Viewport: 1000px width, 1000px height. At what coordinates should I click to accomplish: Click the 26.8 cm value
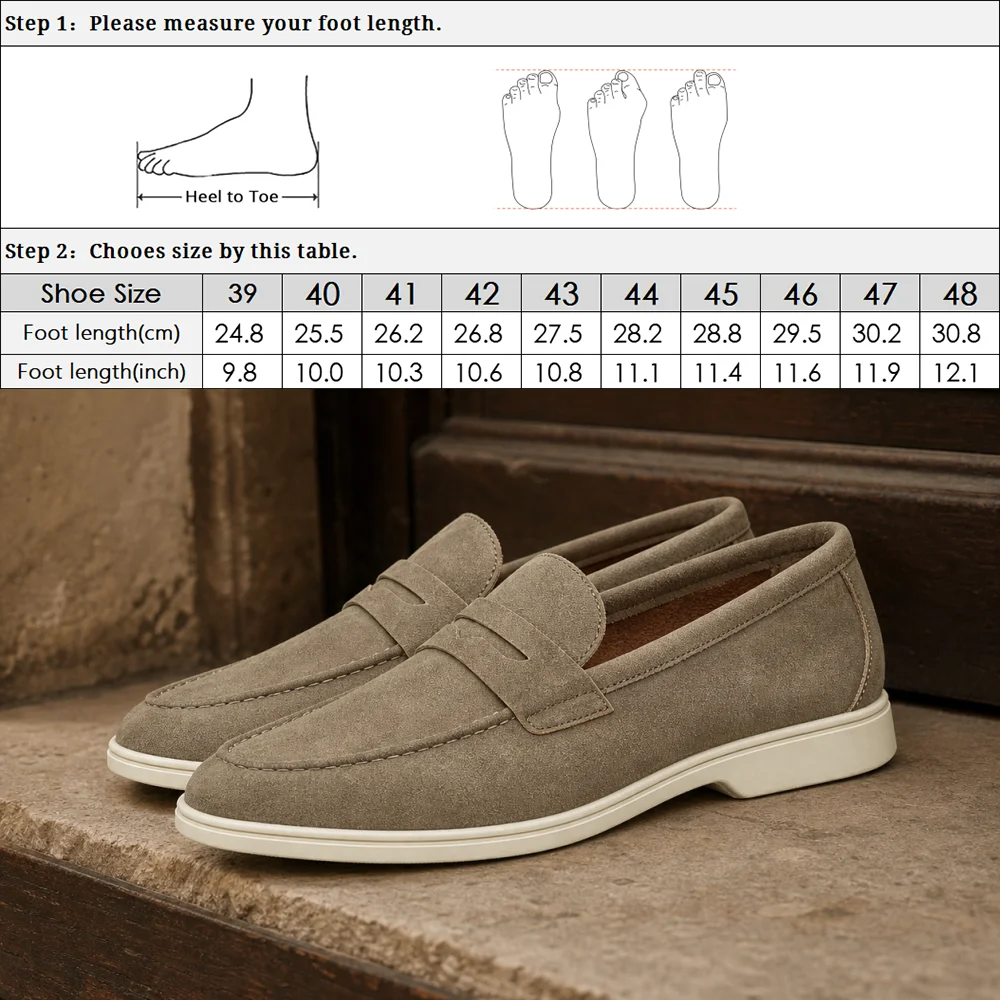tap(478, 334)
